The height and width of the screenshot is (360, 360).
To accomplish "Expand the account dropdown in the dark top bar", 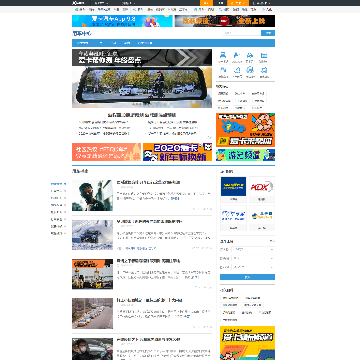I will (261, 3).
